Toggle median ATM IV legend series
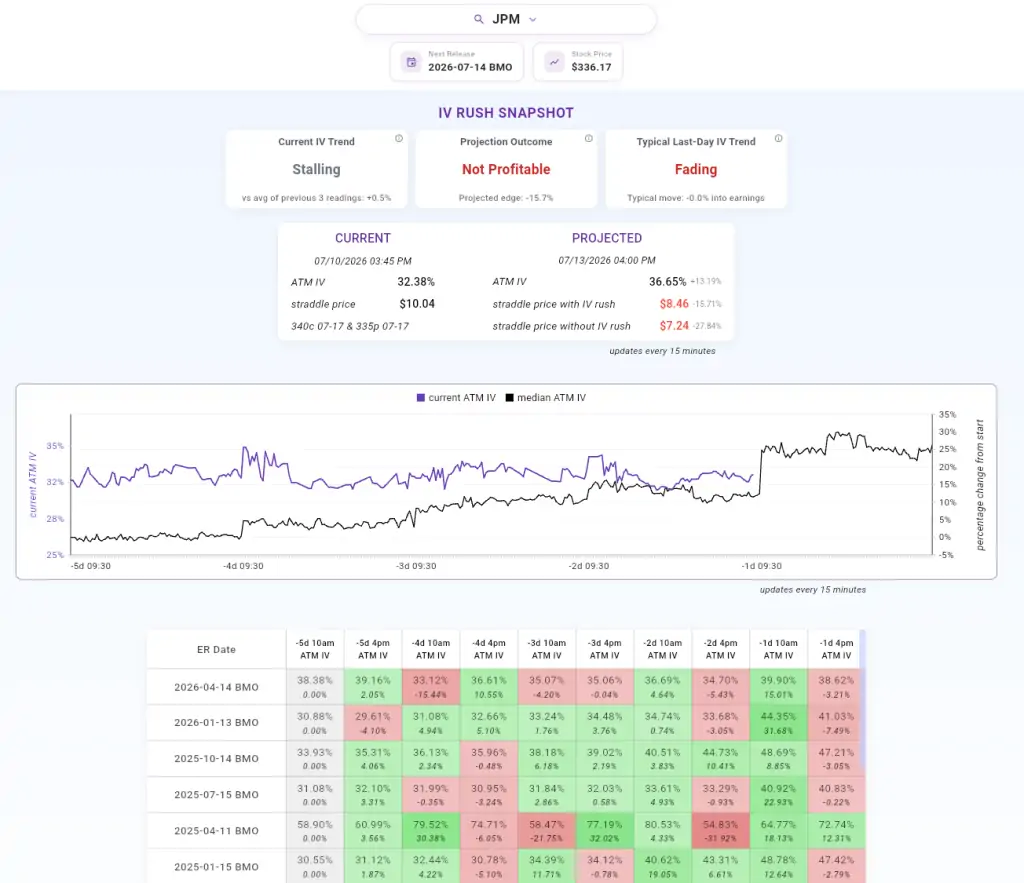Screen dimensions: 1024x883 (x=546, y=398)
